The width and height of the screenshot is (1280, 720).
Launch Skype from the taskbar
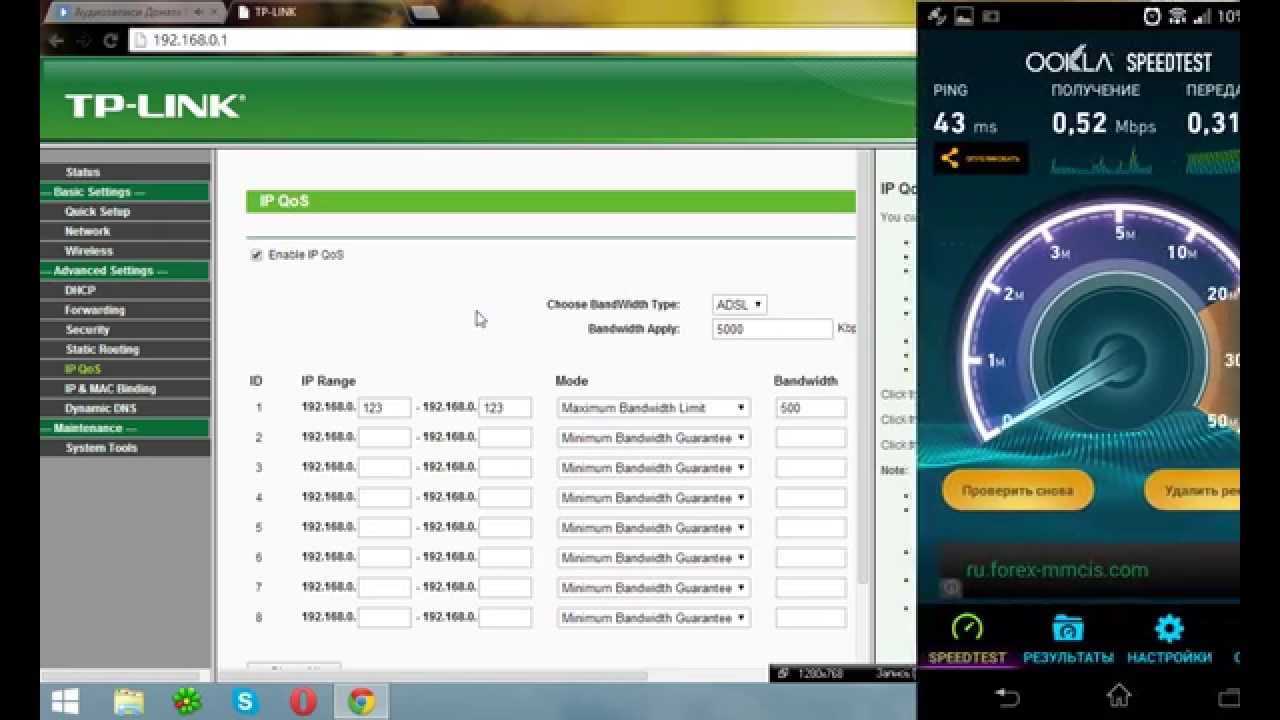(x=245, y=701)
